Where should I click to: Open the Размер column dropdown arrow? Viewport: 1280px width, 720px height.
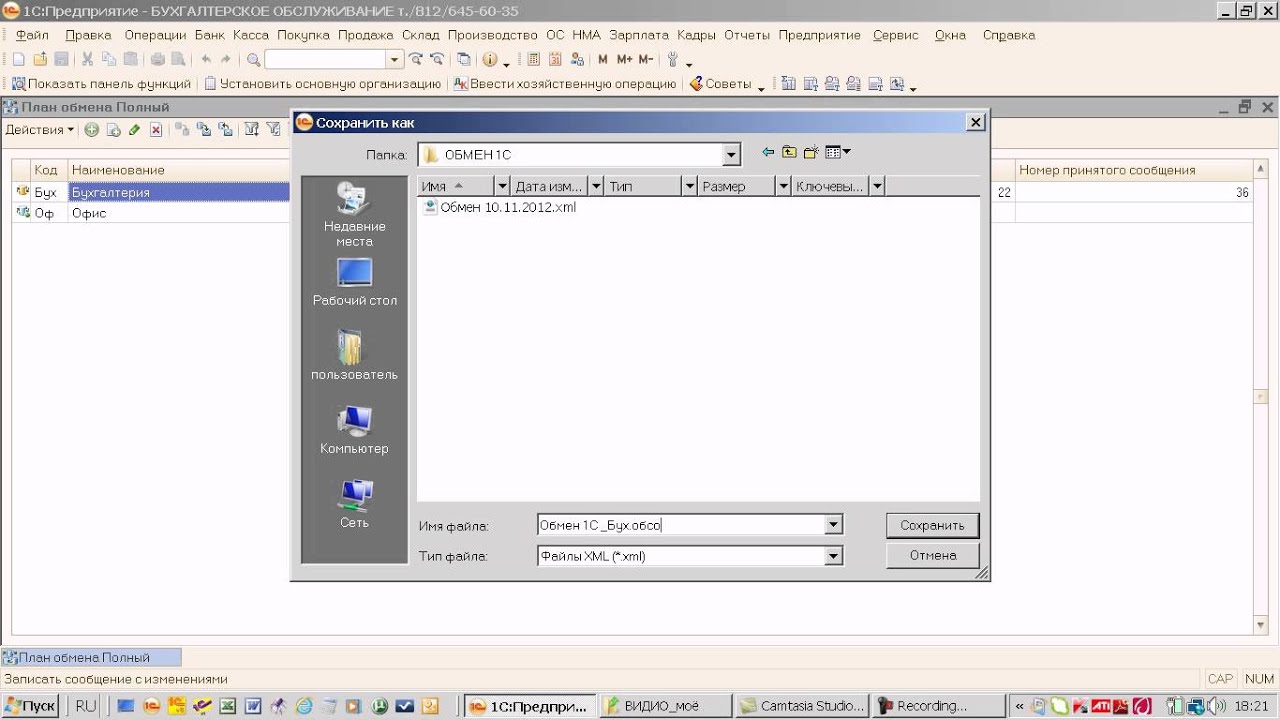783,186
